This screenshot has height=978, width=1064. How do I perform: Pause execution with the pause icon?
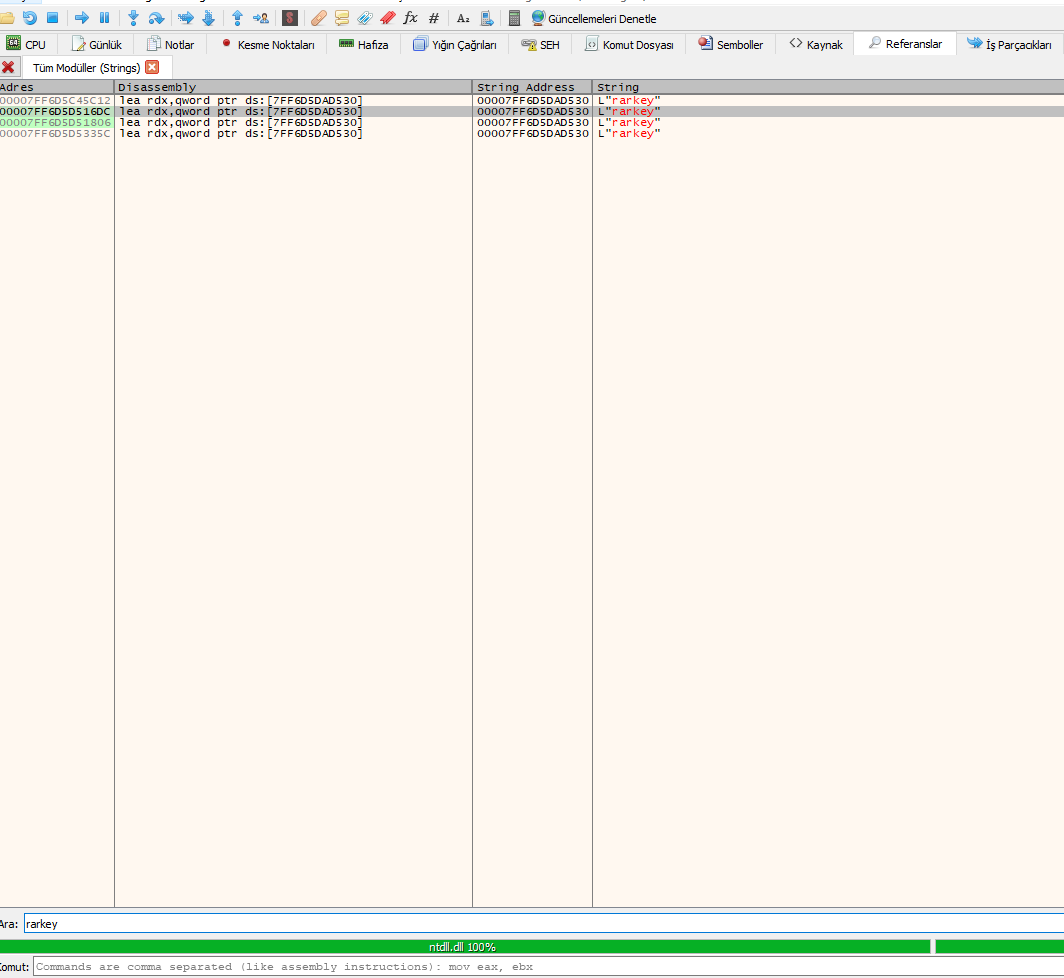point(104,18)
